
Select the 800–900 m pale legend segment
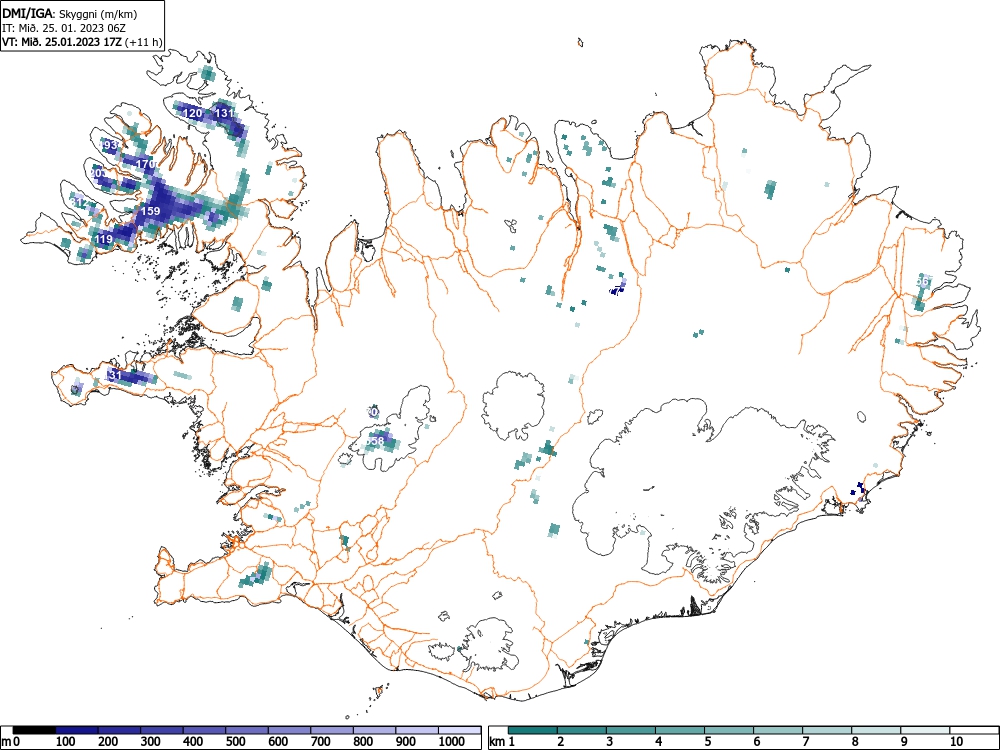[x=375, y=730]
